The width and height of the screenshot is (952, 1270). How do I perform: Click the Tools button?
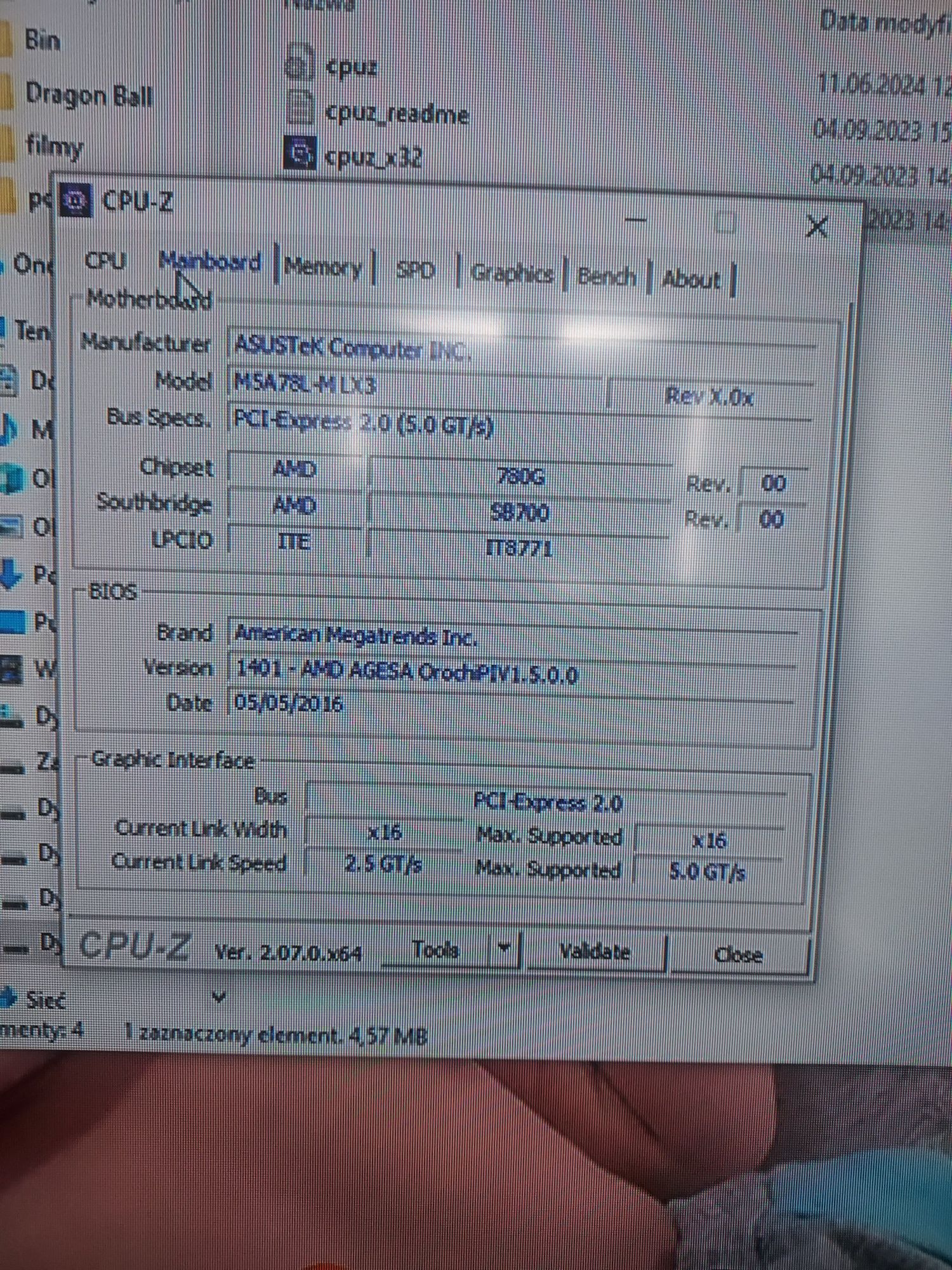pos(435,950)
